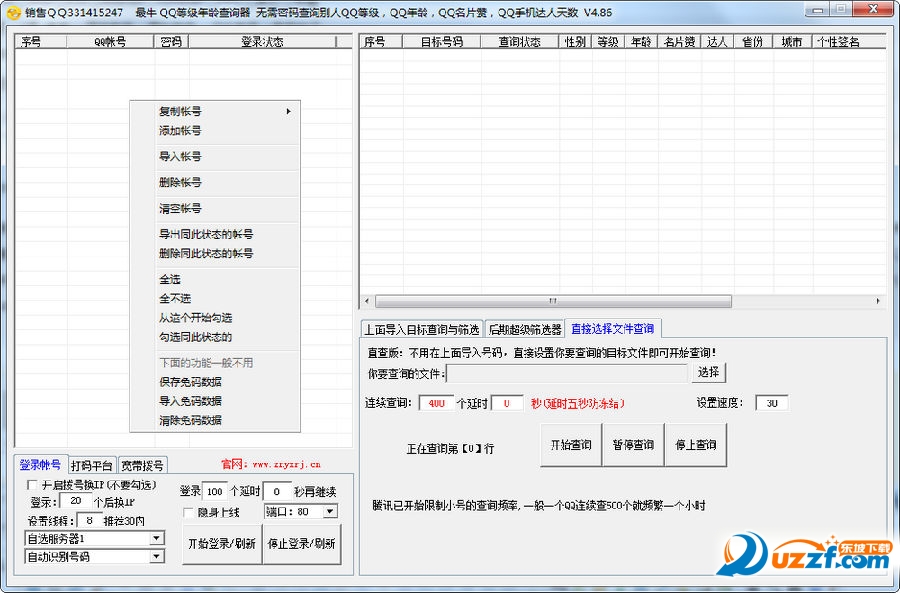Select 清空帐号 in the context menu

click(x=180, y=209)
